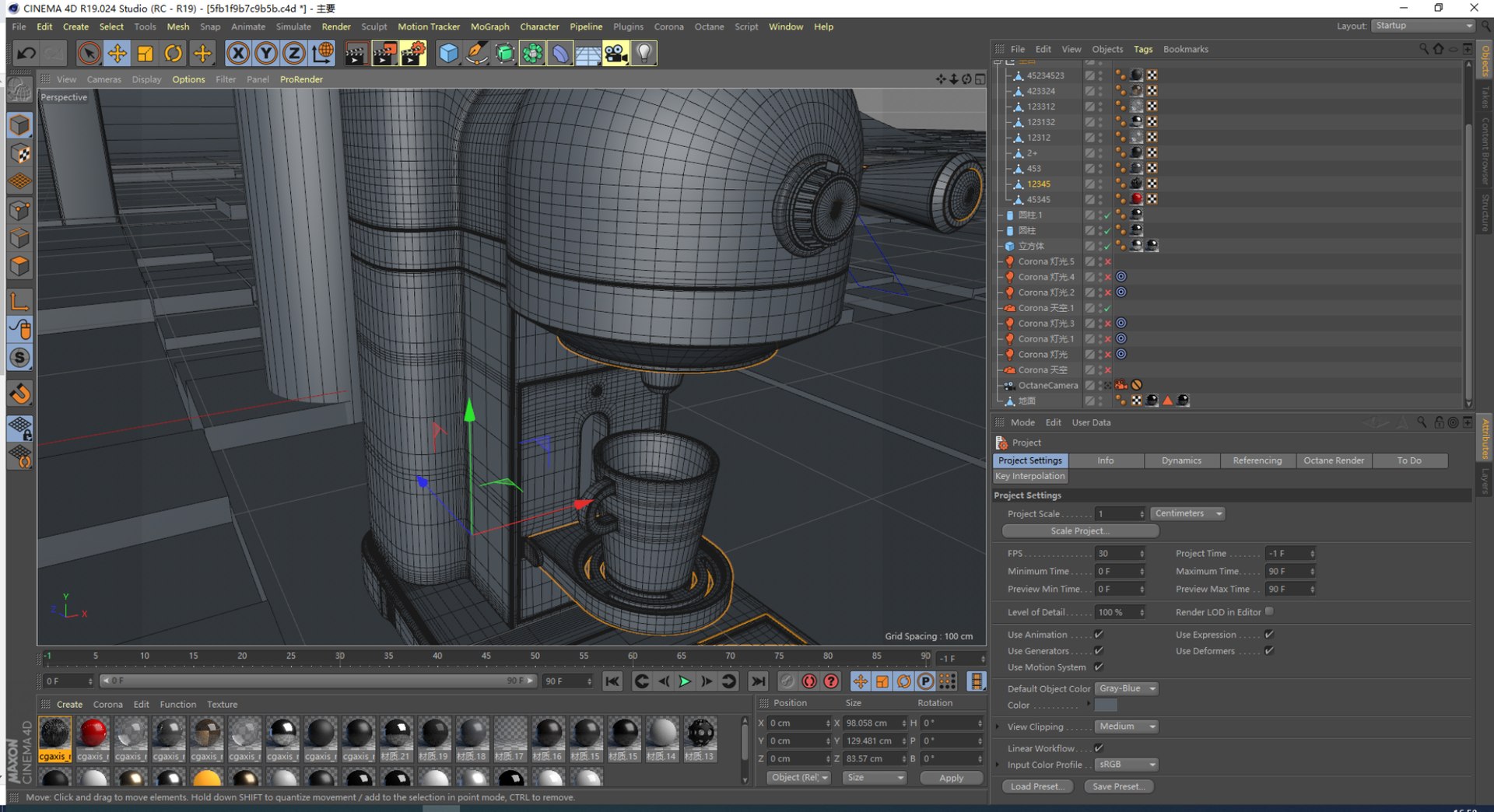Open View Clipping Medium dropdown

(x=1126, y=726)
